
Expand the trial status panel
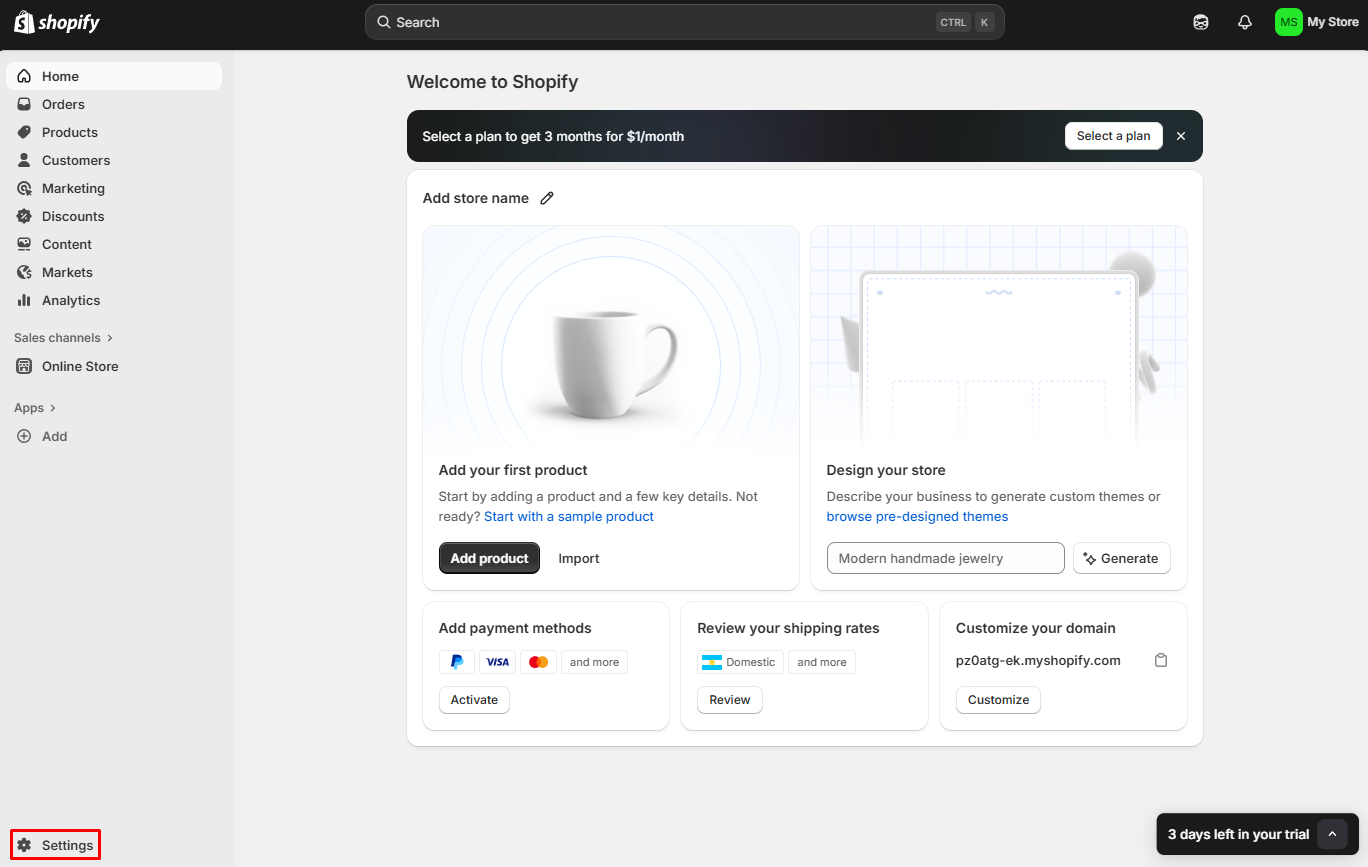pos(1332,834)
